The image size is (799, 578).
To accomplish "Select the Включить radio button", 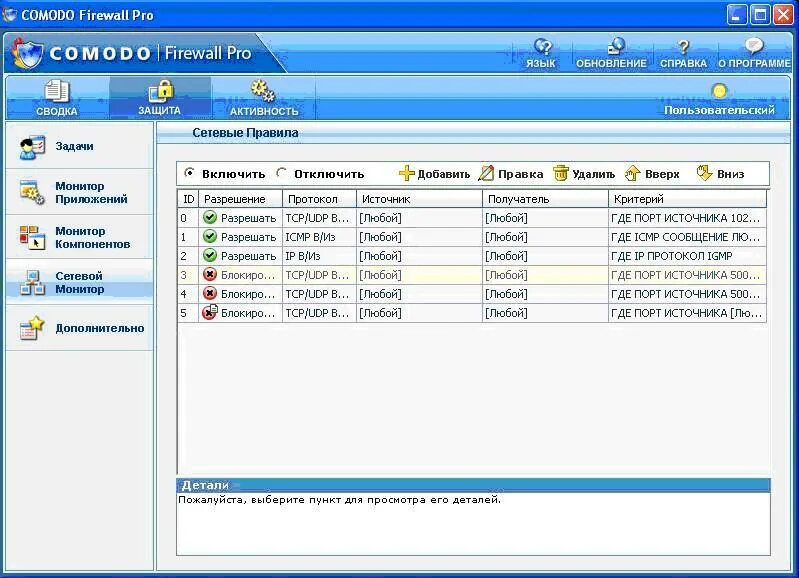I will 189,173.
